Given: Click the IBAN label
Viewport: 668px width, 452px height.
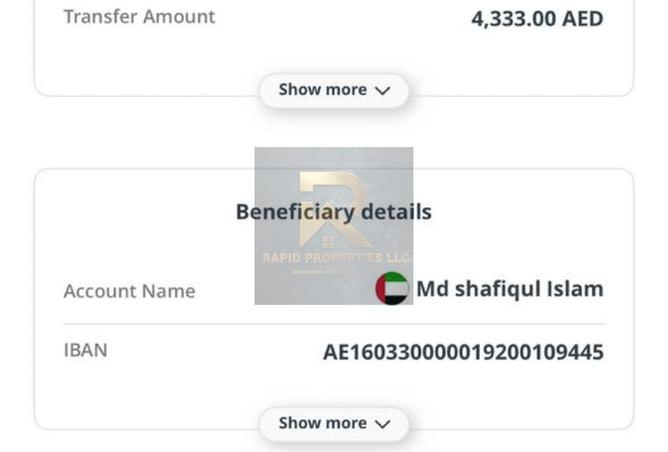Looking at the screenshot, I should click(85, 350).
